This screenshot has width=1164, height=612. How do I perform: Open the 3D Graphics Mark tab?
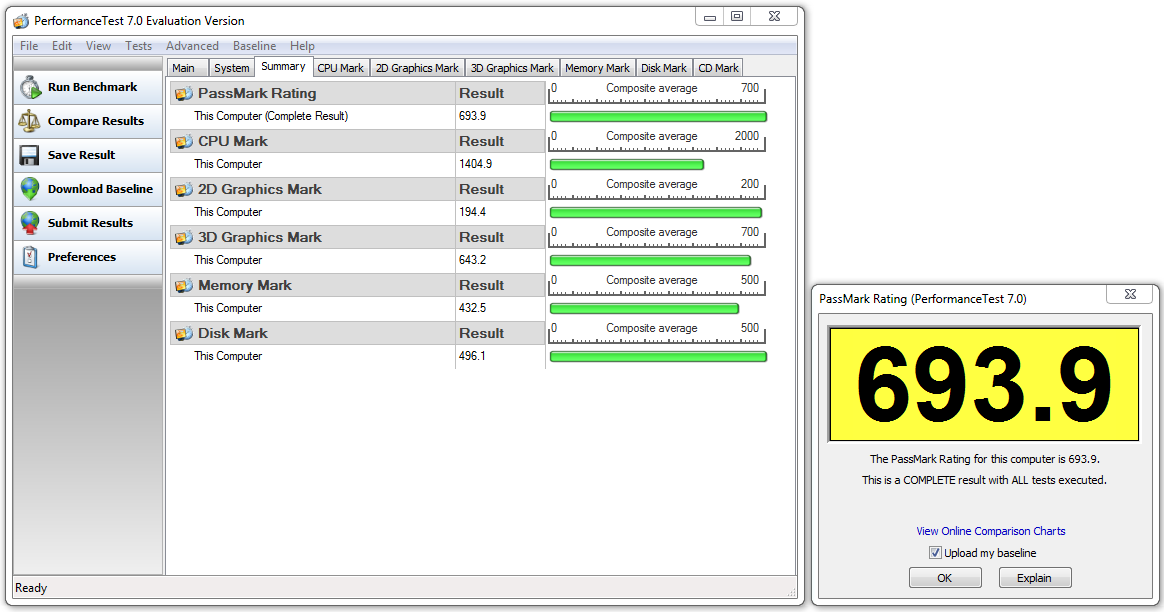pos(512,68)
